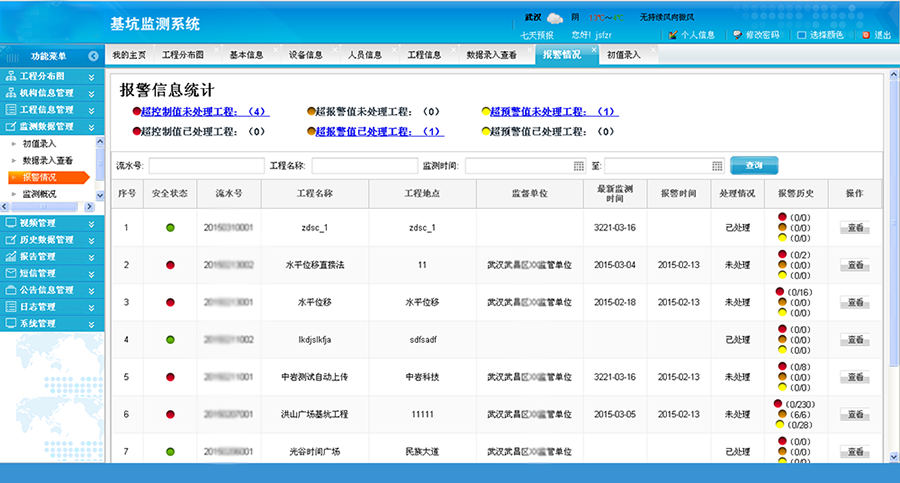
Task: Click the 报告管理 chart icon in sidebar
Action: coord(11,256)
